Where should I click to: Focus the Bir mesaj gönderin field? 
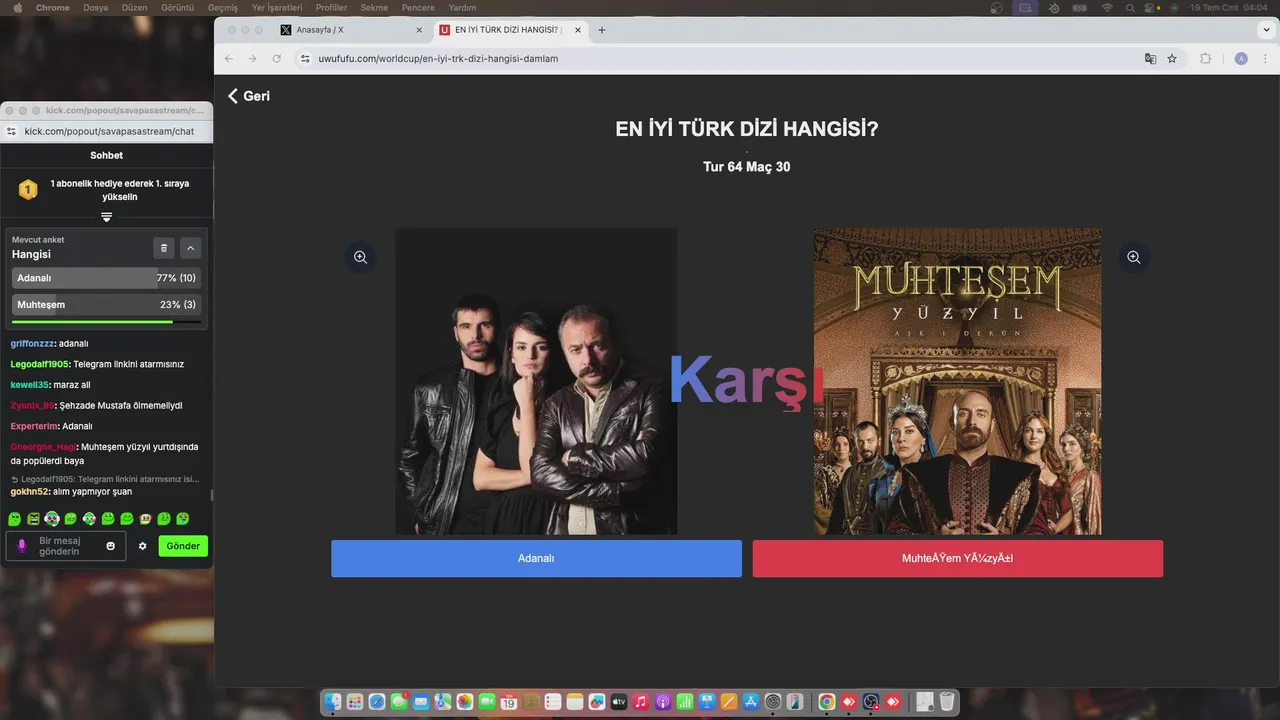click(66, 546)
